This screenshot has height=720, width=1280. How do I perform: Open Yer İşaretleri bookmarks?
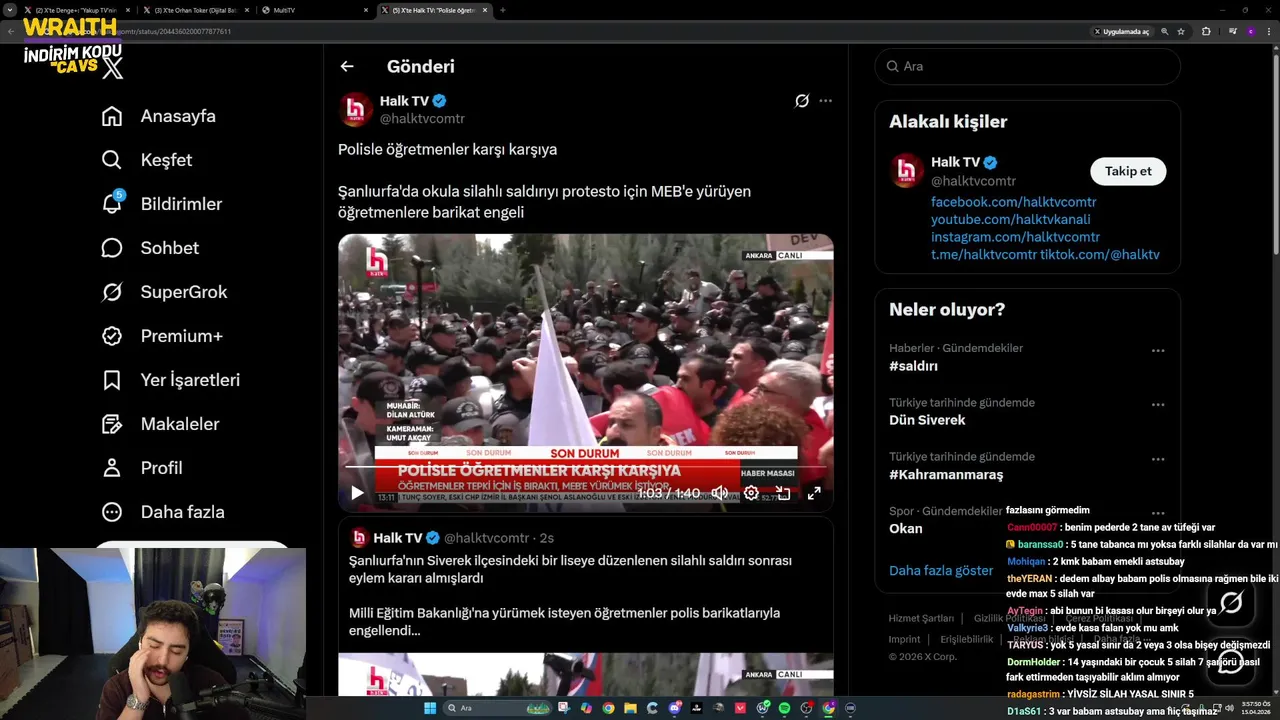[x=171, y=380]
